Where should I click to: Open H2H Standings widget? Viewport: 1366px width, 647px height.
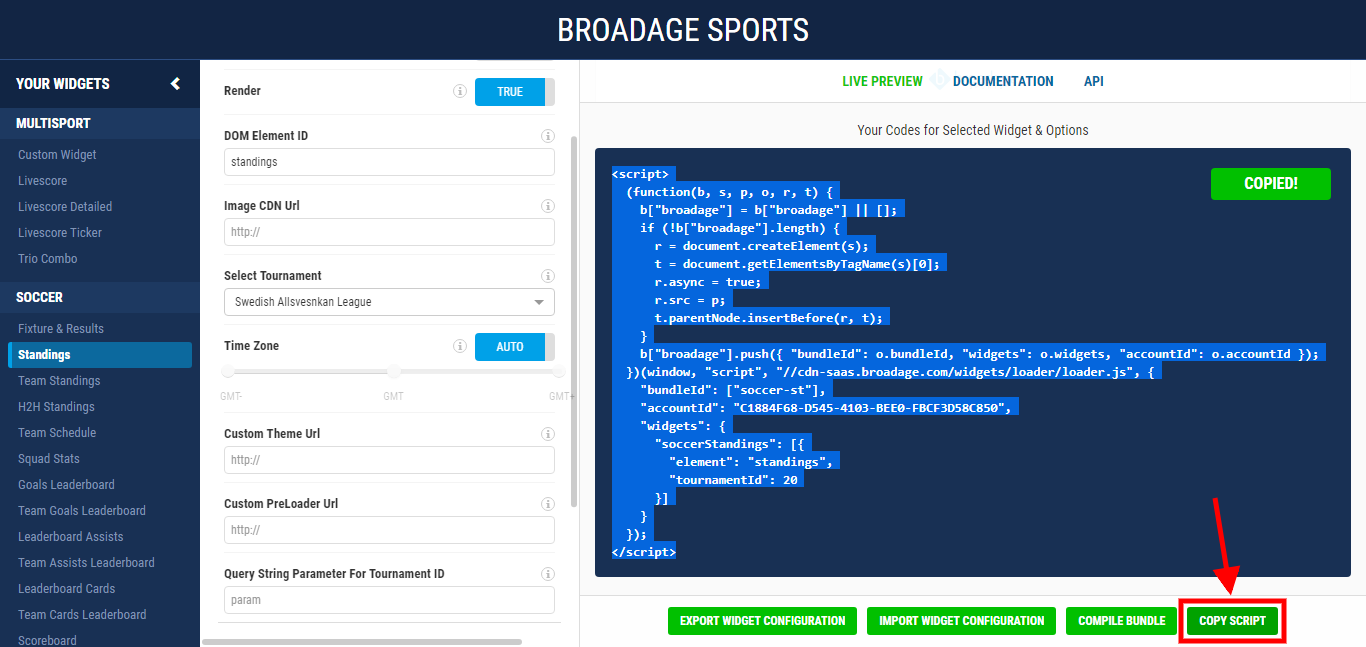[56, 407]
